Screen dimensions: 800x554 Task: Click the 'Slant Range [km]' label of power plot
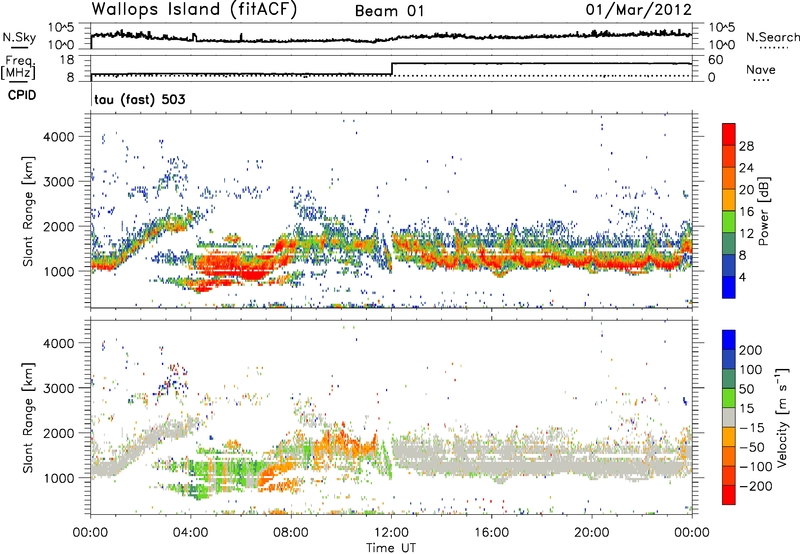[28, 211]
